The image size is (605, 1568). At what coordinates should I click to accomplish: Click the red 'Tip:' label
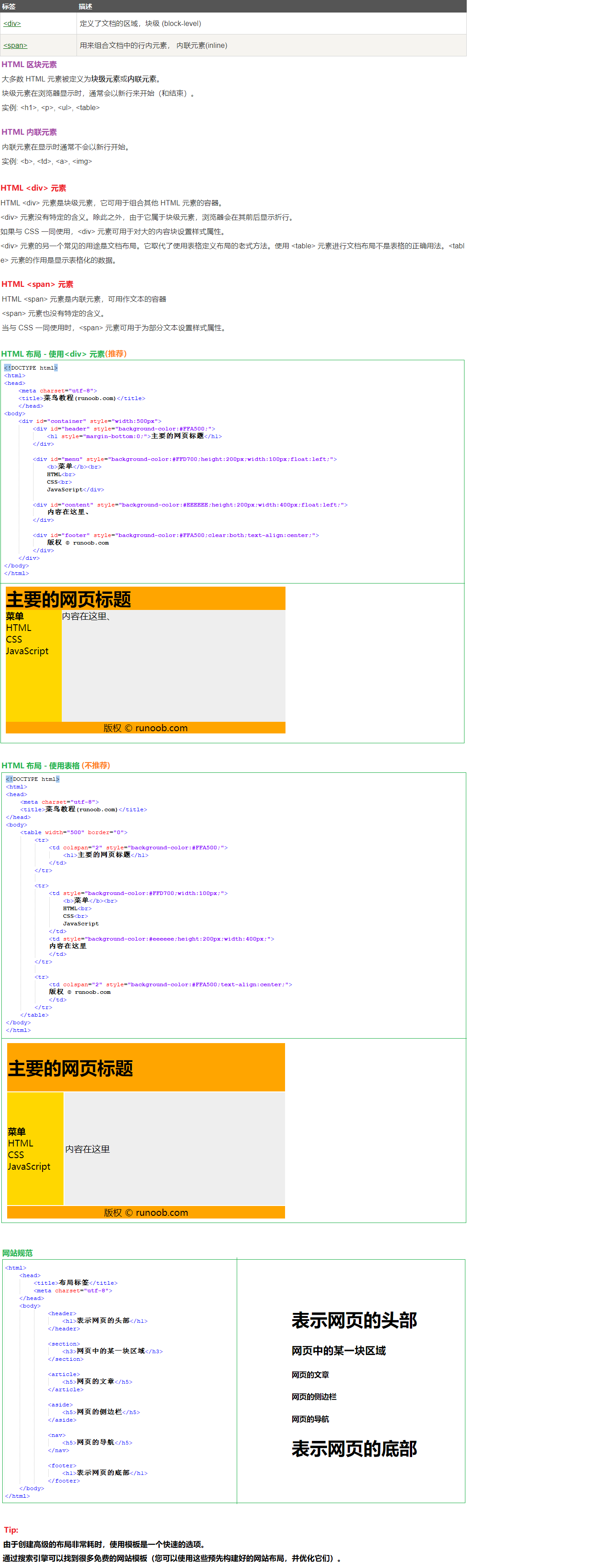(x=11, y=1530)
